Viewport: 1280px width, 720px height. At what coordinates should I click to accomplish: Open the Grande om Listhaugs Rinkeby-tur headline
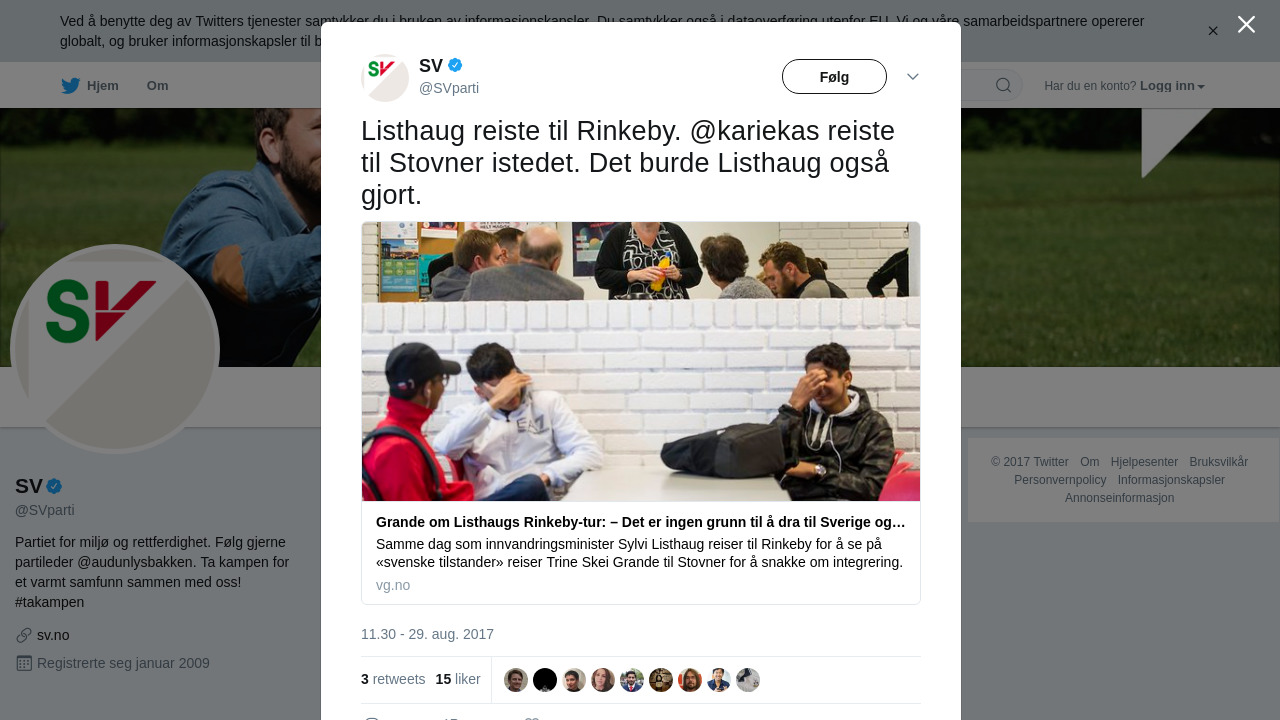tap(641, 522)
